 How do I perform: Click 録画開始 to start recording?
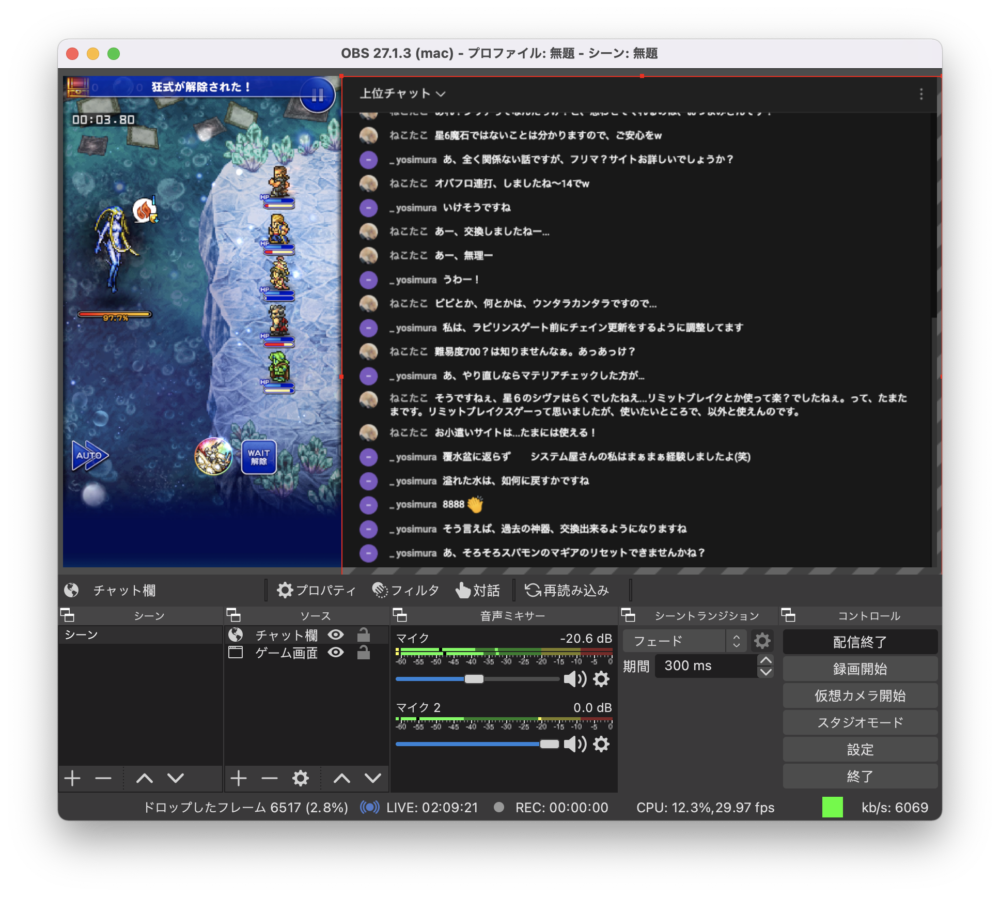pyautogui.click(x=860, y=669)
